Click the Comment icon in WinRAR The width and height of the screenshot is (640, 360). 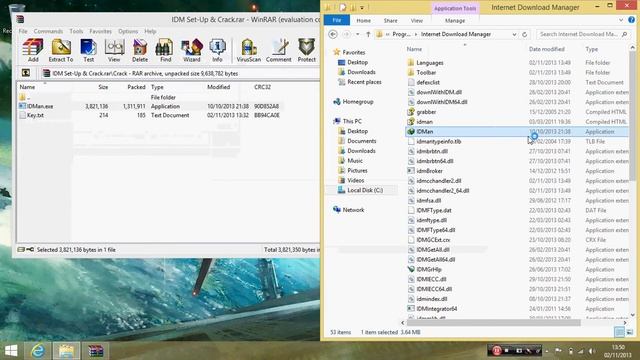click(279, 50)
